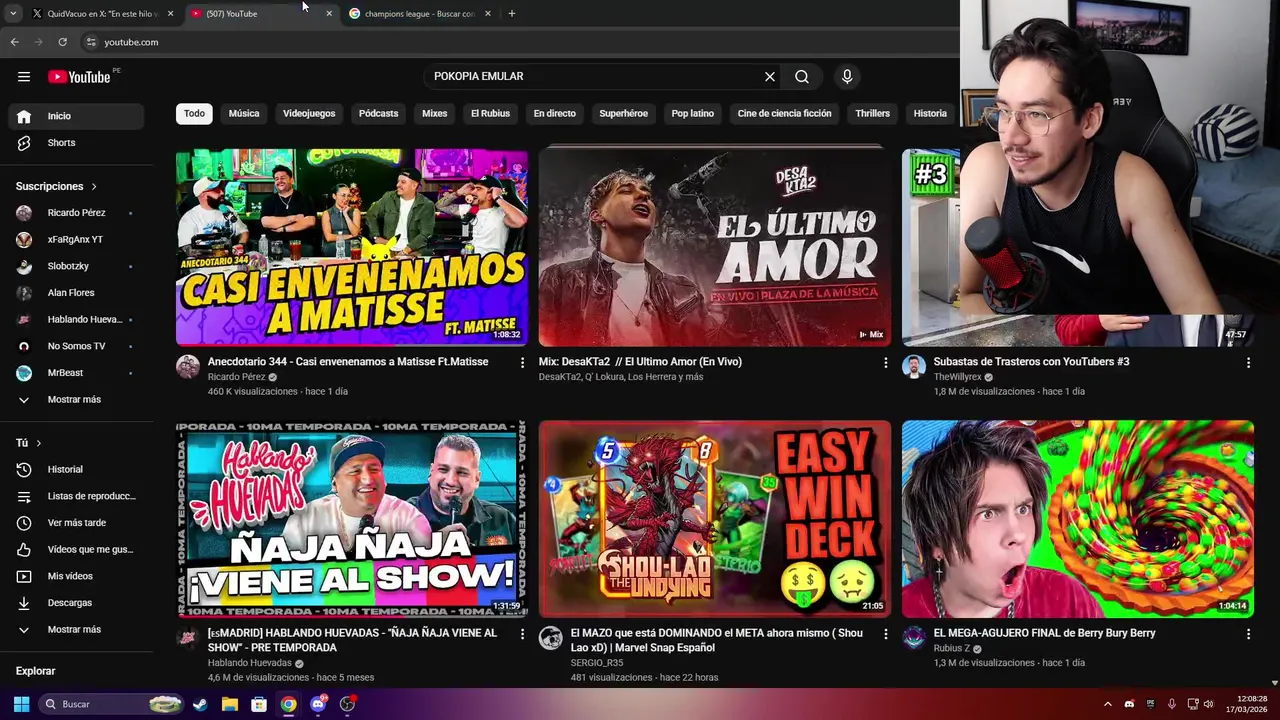
Task: Open Descargas in the sidebar
Action: pos(76,603)
